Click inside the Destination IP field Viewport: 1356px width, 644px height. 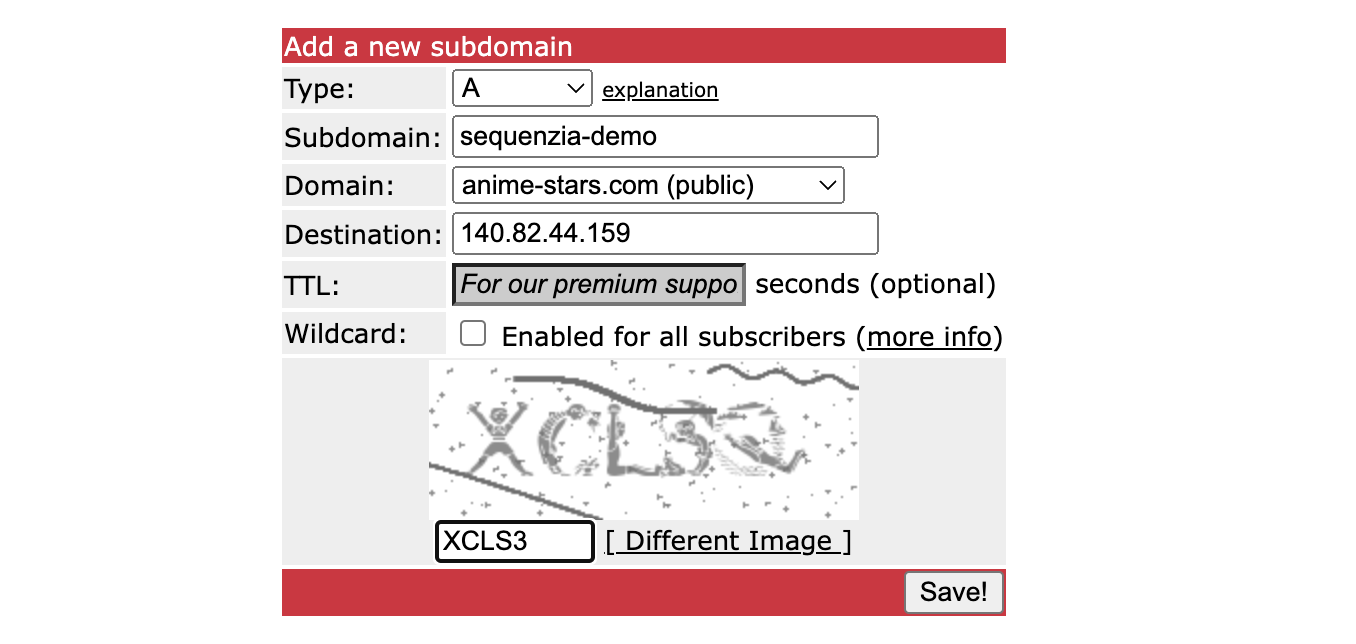664,233
